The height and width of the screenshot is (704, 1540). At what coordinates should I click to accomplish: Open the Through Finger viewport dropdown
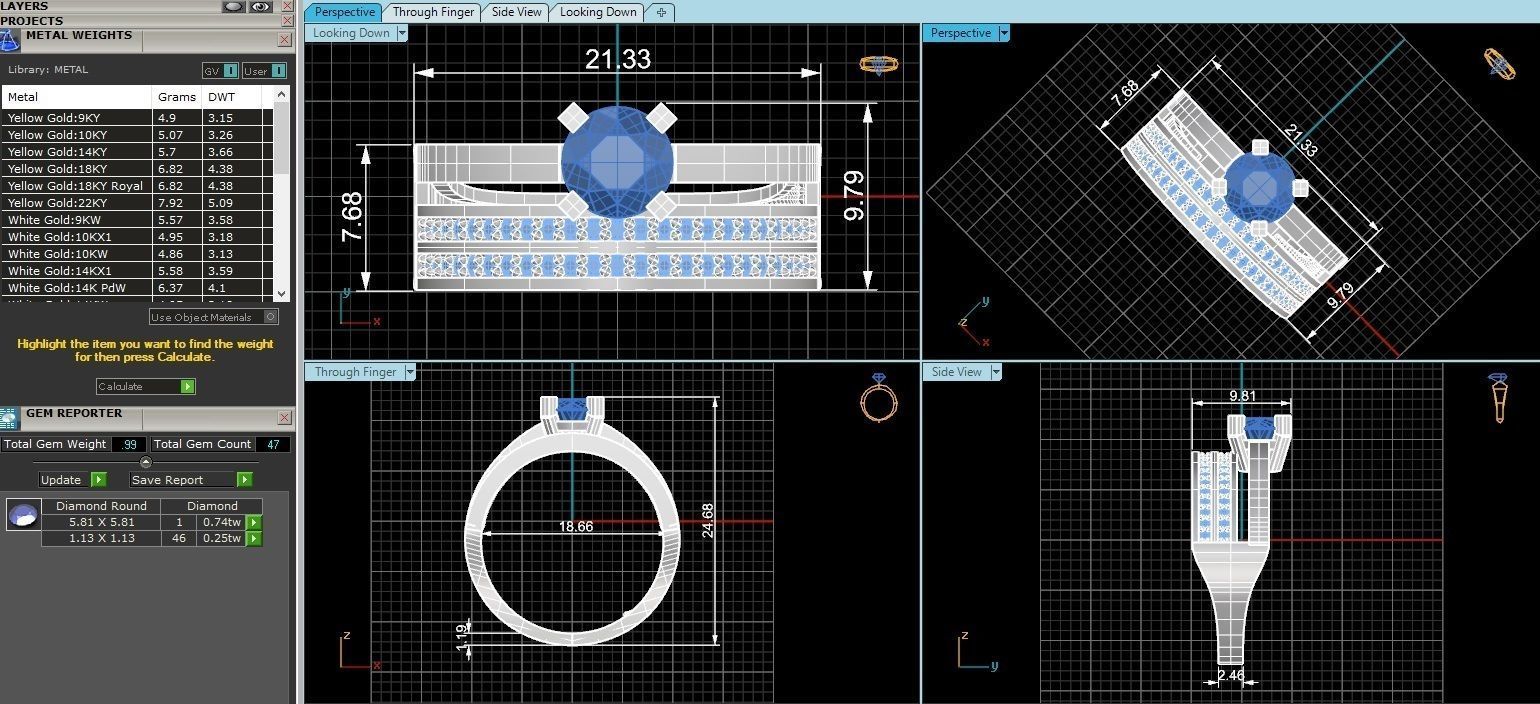pos(410,372)
